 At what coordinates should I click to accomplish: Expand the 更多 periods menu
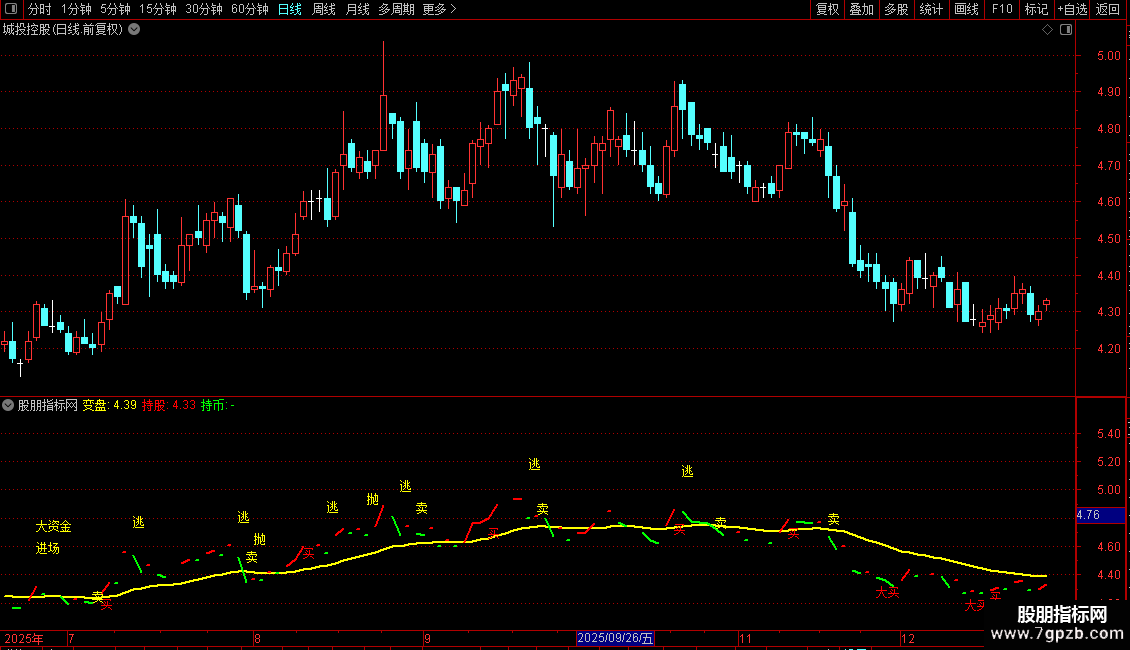(x=439, y=9)
